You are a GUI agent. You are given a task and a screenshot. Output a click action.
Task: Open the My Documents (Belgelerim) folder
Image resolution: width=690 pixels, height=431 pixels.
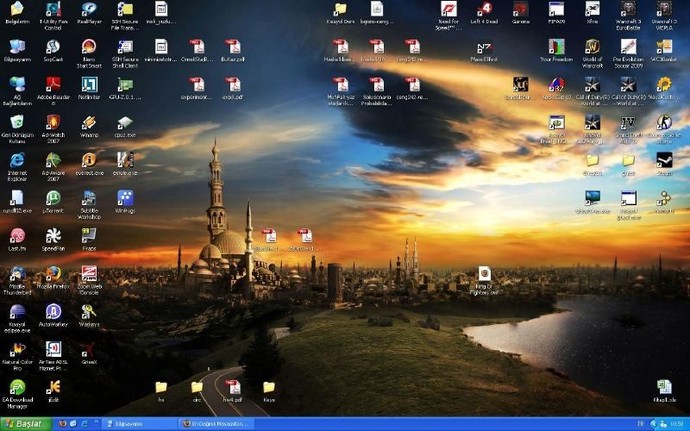tap(17, 9)
